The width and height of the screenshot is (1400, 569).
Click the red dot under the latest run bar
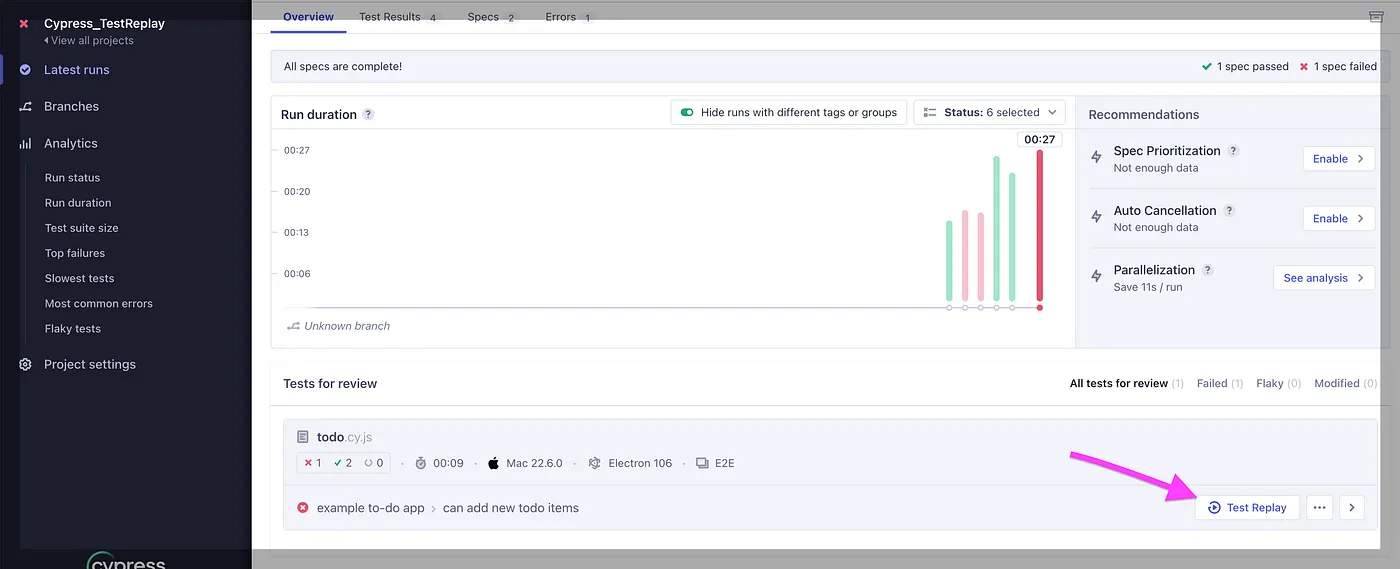click(1040, 308)
